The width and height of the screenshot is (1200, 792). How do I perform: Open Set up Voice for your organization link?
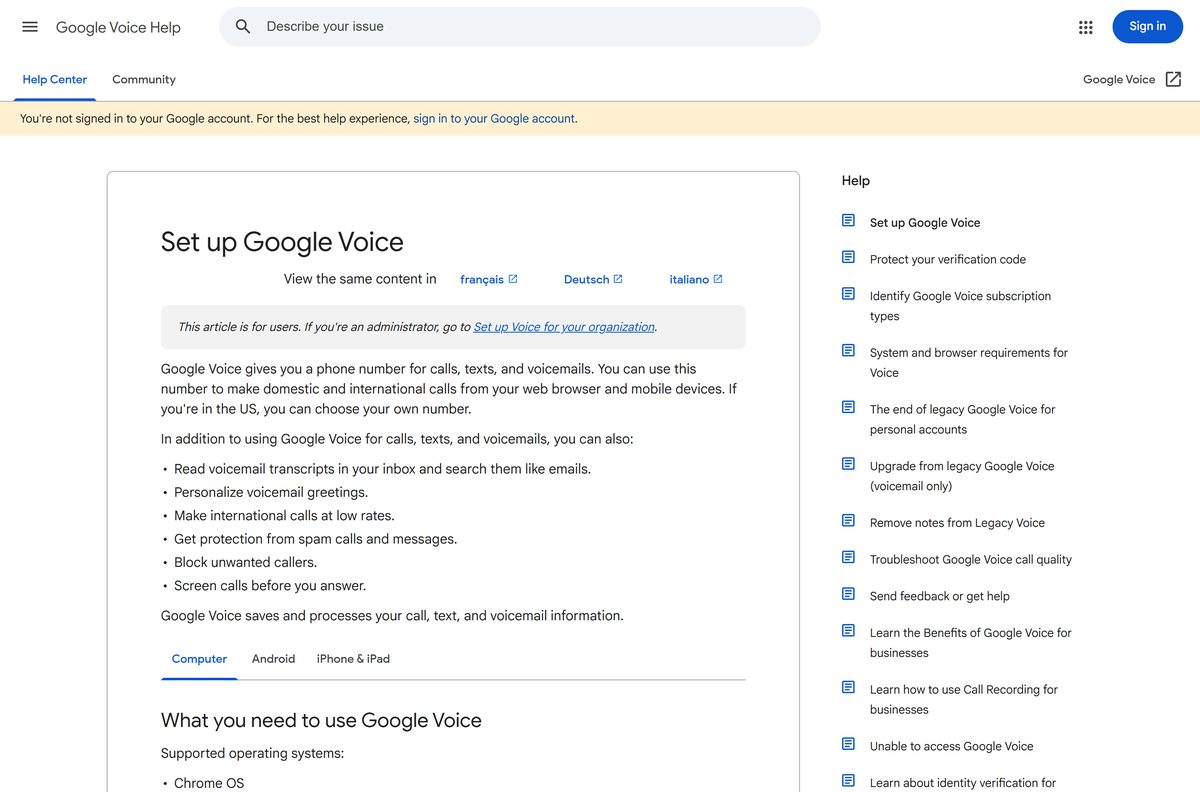564,327
